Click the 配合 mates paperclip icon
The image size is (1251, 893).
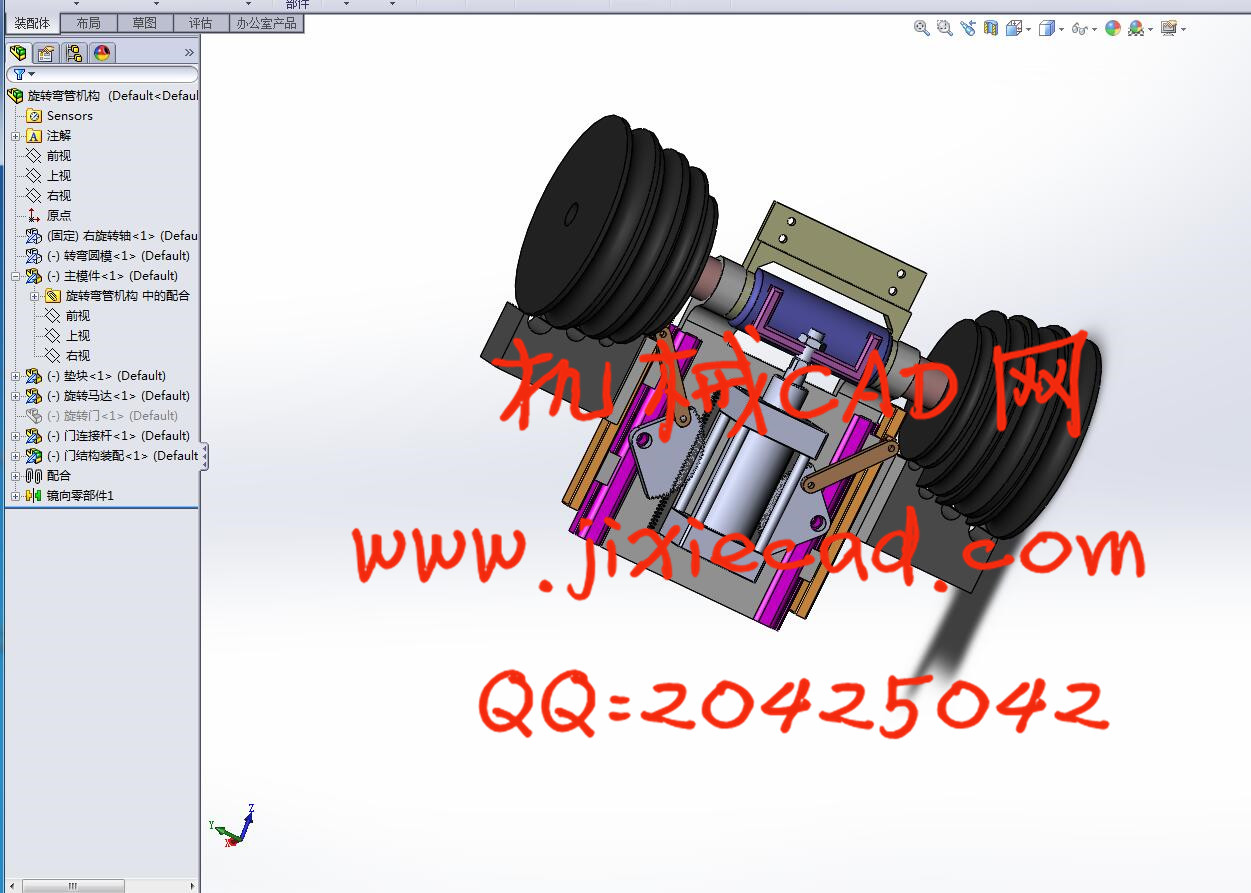tap(34, 476)
